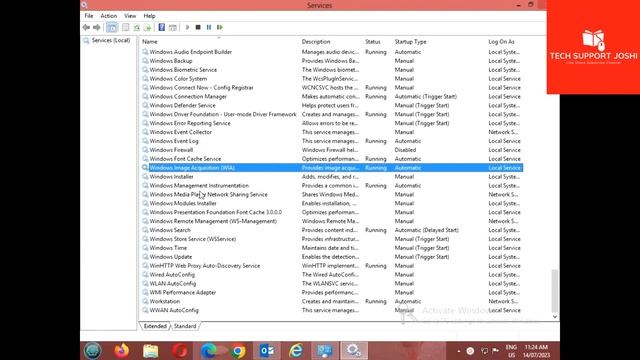Click the vertical scrollbar thumb
640x360 pixels.
555,290
